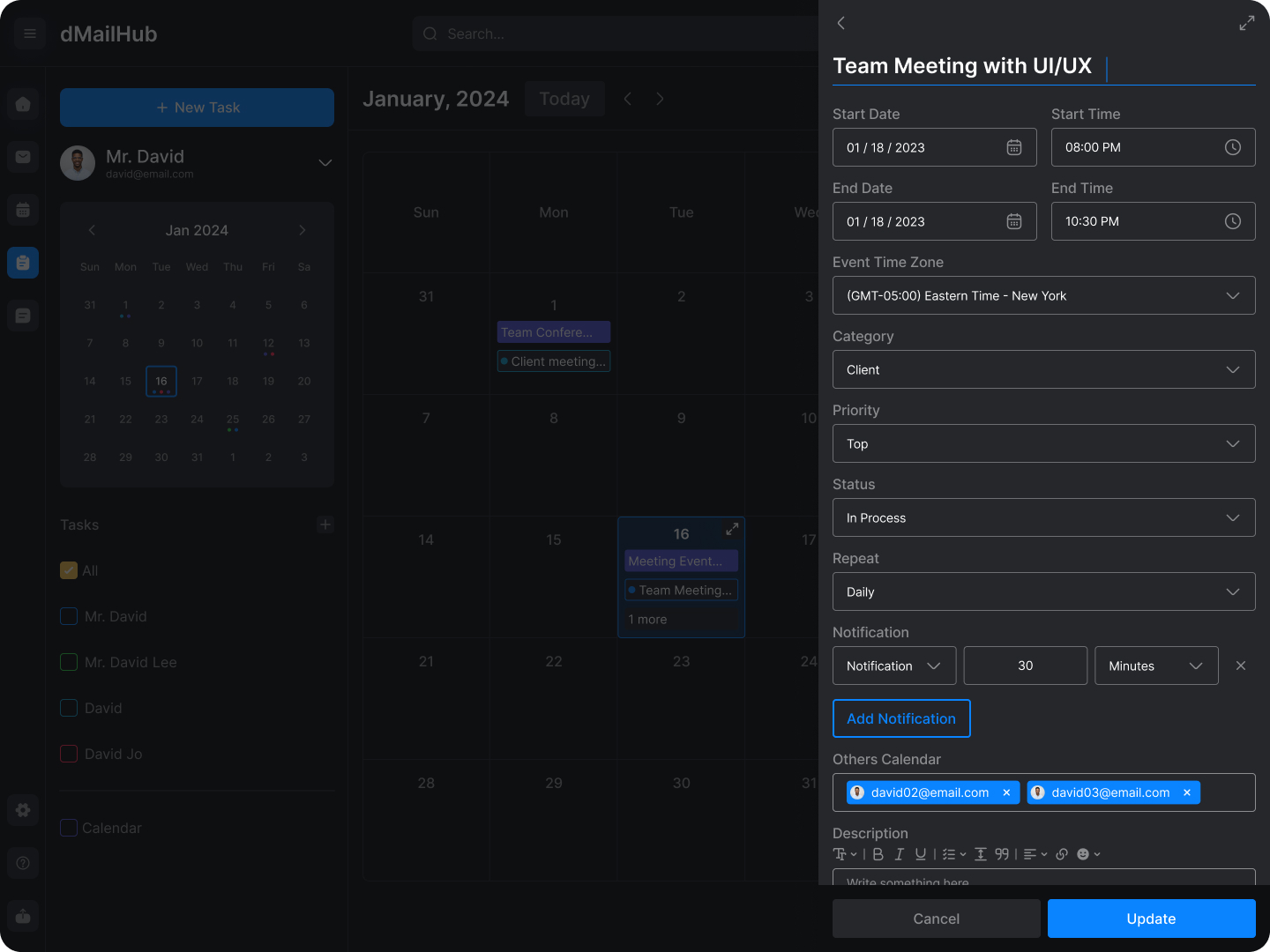Open the help icon in sidebar
The image size is (1270, 952).
click(x=23, y=863)
